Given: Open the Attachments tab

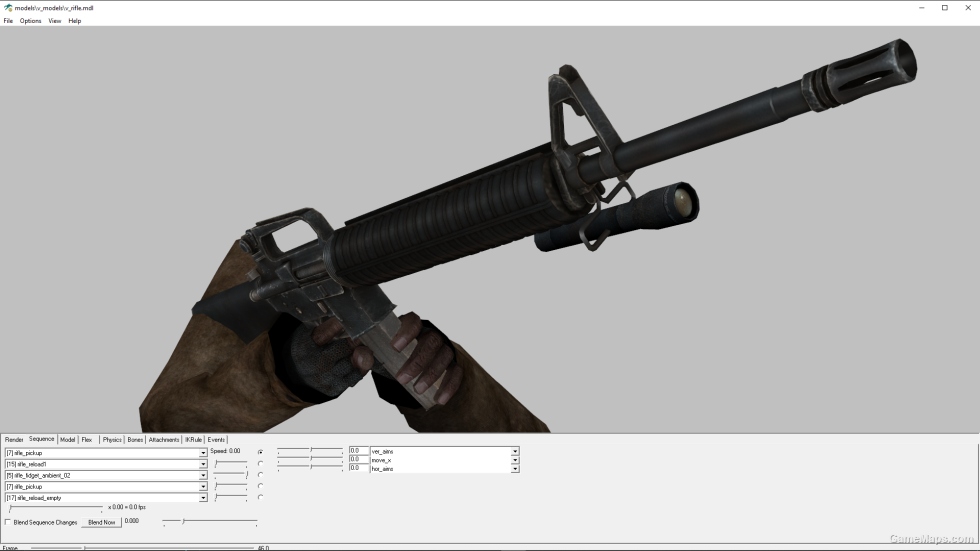Looking at the screenshot, I should pos(164,440).
